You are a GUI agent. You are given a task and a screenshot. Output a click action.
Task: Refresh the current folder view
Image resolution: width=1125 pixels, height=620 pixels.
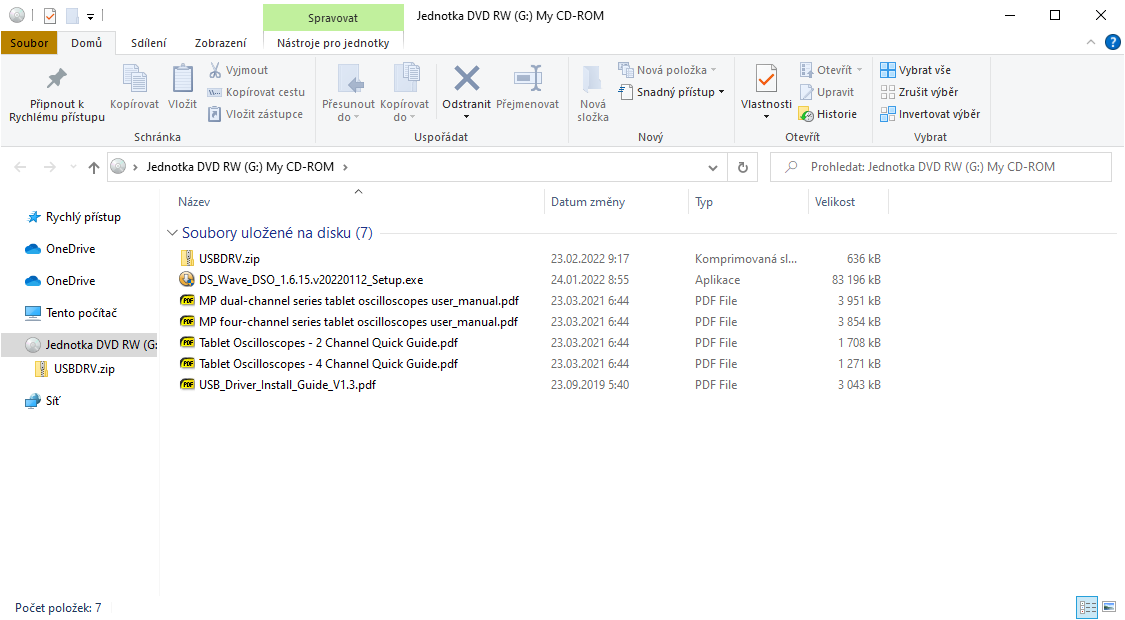742,168
